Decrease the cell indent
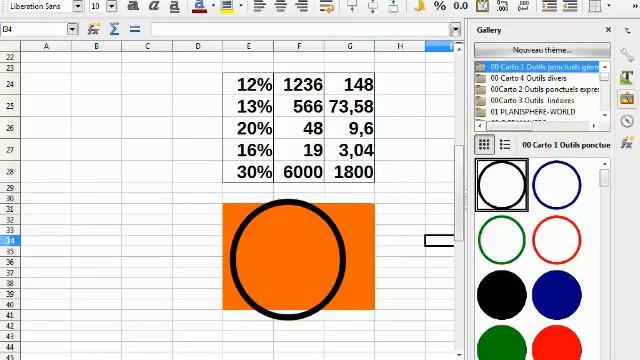Screen dimensions: 640x360 click(570, 6)
